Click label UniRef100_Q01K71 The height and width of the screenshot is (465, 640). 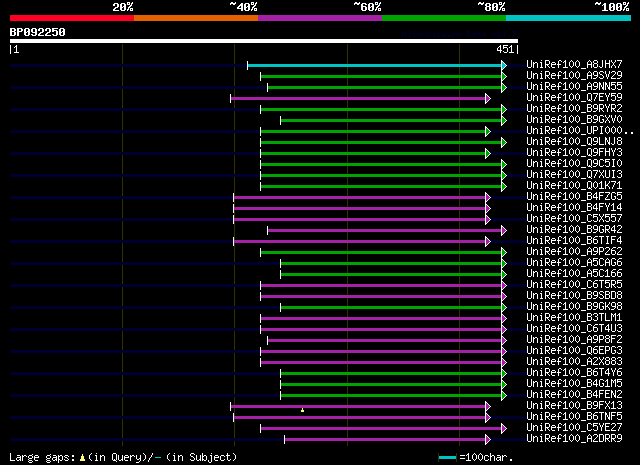pyautogui.click(x=574, y=185)
